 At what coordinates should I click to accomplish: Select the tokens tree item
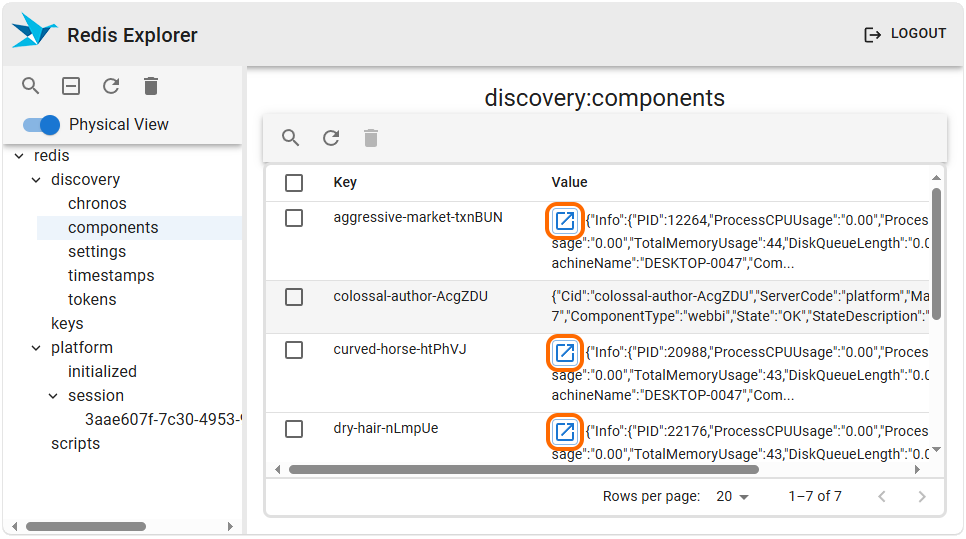coord(92,300)
